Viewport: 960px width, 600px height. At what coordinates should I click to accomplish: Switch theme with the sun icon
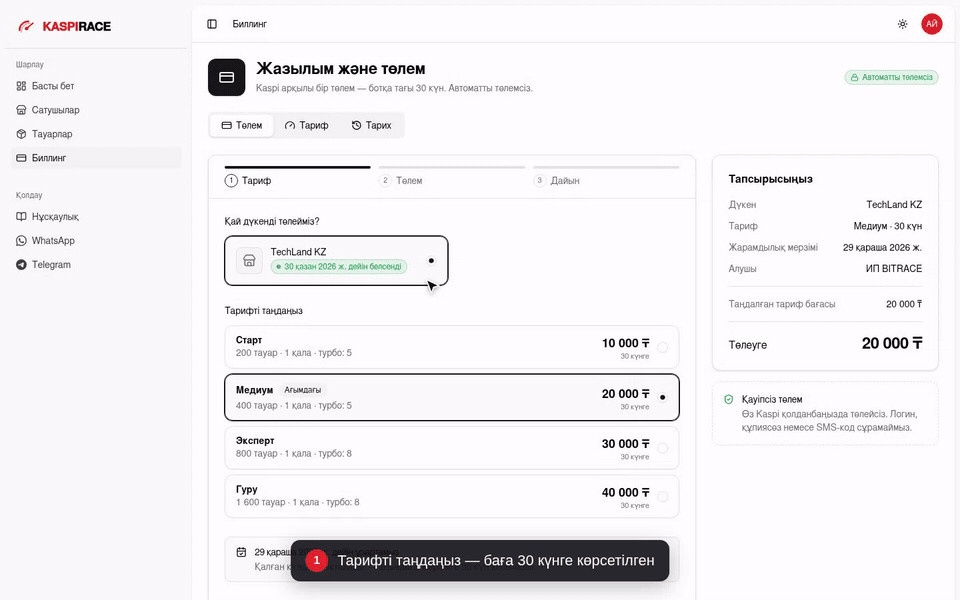[902, 24]
